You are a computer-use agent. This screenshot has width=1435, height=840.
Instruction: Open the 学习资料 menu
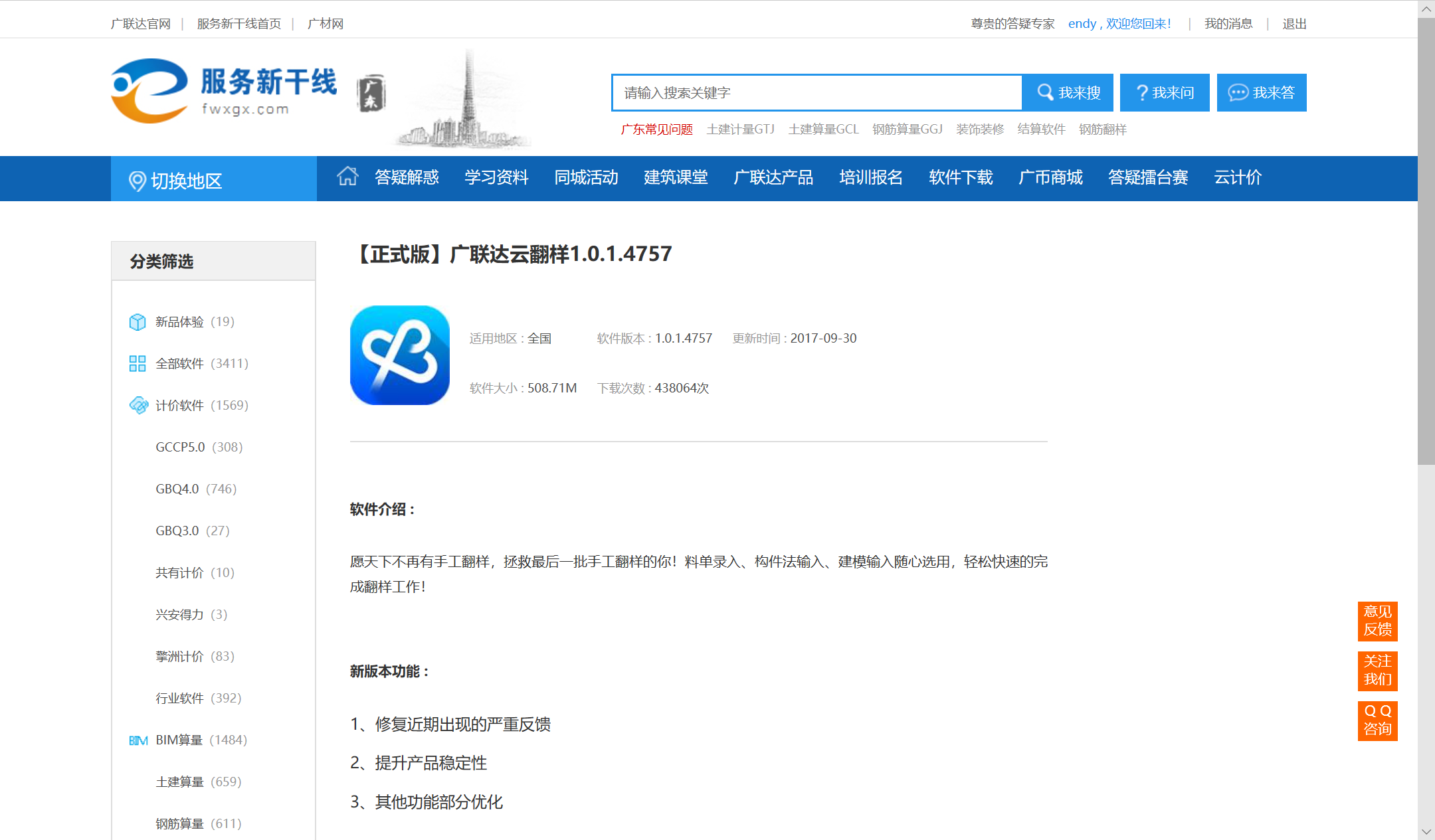tap(496, 177)
